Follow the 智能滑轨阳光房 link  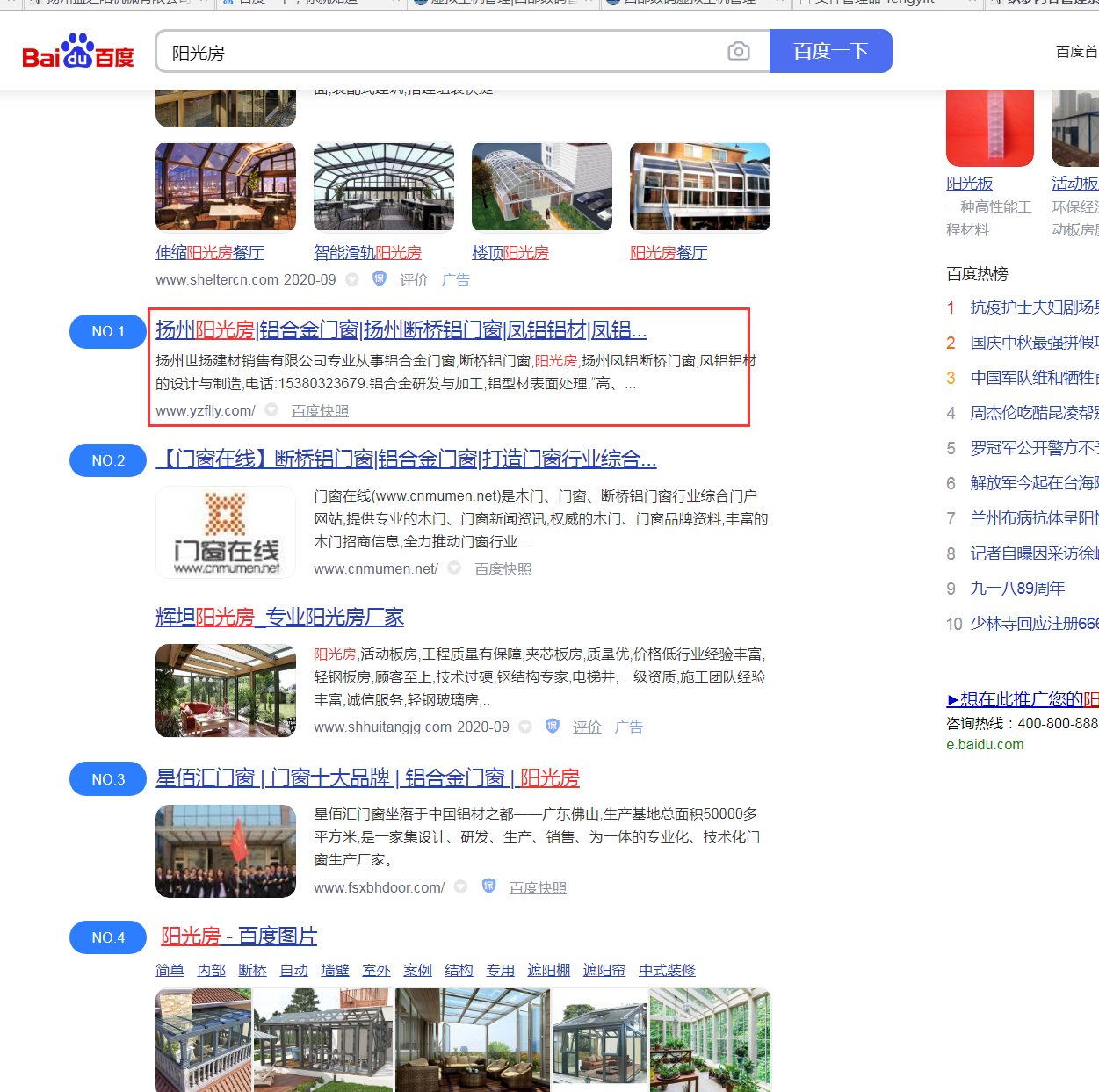click(x=367, y=253)
